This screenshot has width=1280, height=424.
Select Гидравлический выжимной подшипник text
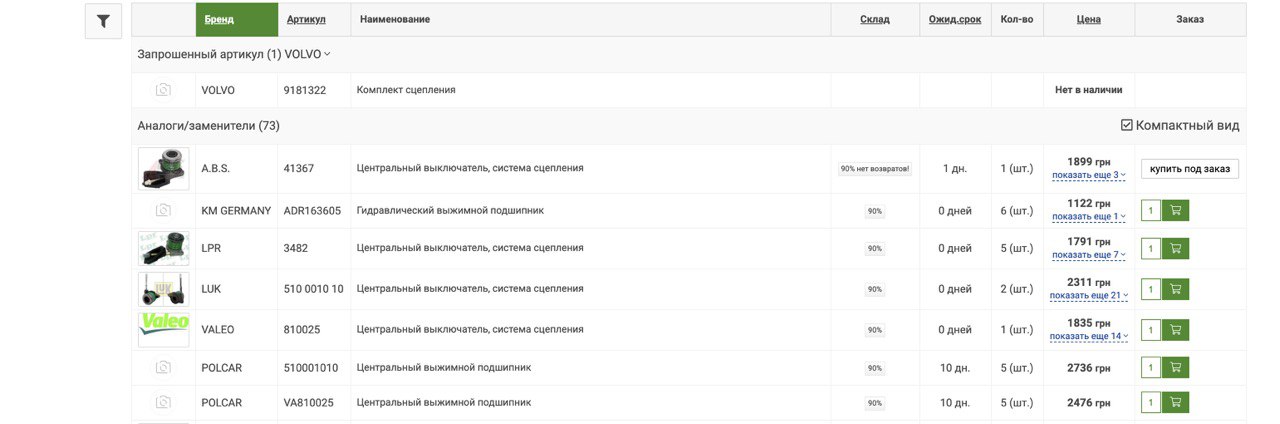(450, 211)
